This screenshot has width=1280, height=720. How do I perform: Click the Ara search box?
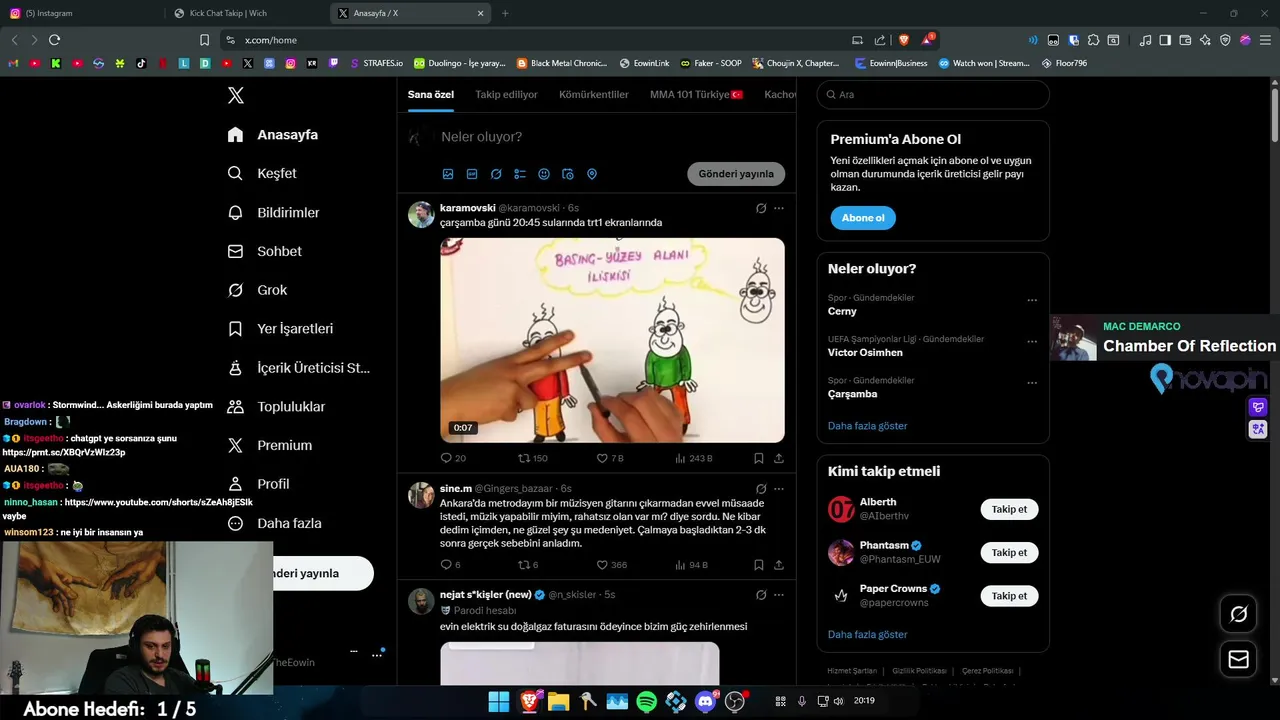(x=933, y=94)
